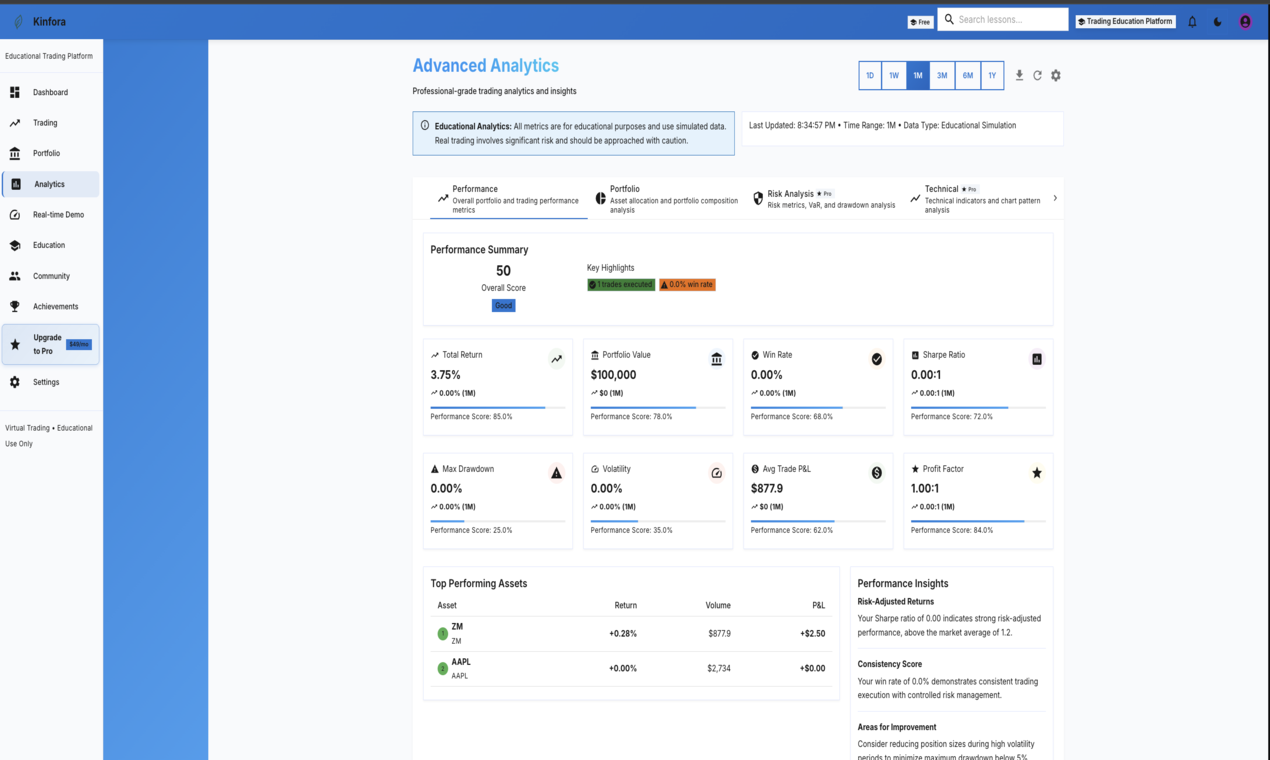Viewport: 1270px width, 760px height.
Task: Click the Profit Factor star icon
Action: coord(1037,473)
